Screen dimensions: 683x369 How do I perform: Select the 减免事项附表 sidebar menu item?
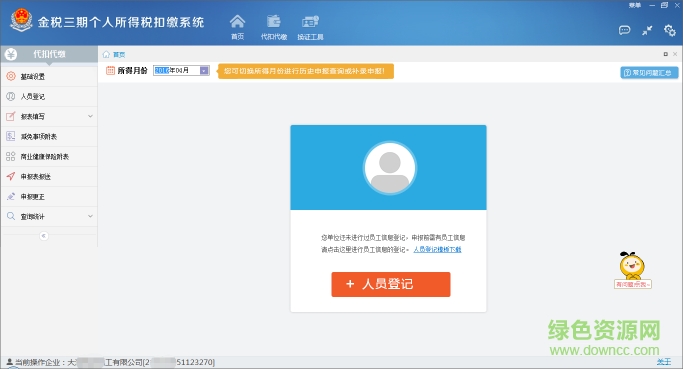point(49,136)
